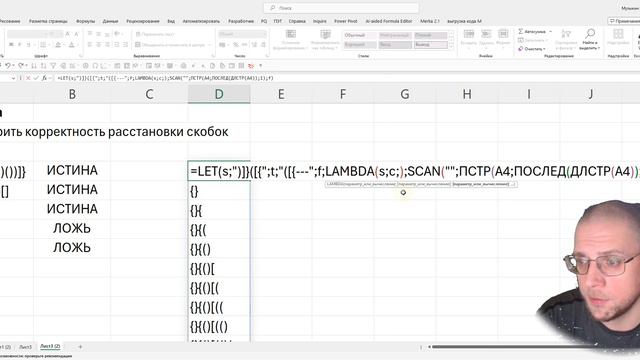
Task: Open the borders icon in Шрифт group
Action: [x=43, y=44]
